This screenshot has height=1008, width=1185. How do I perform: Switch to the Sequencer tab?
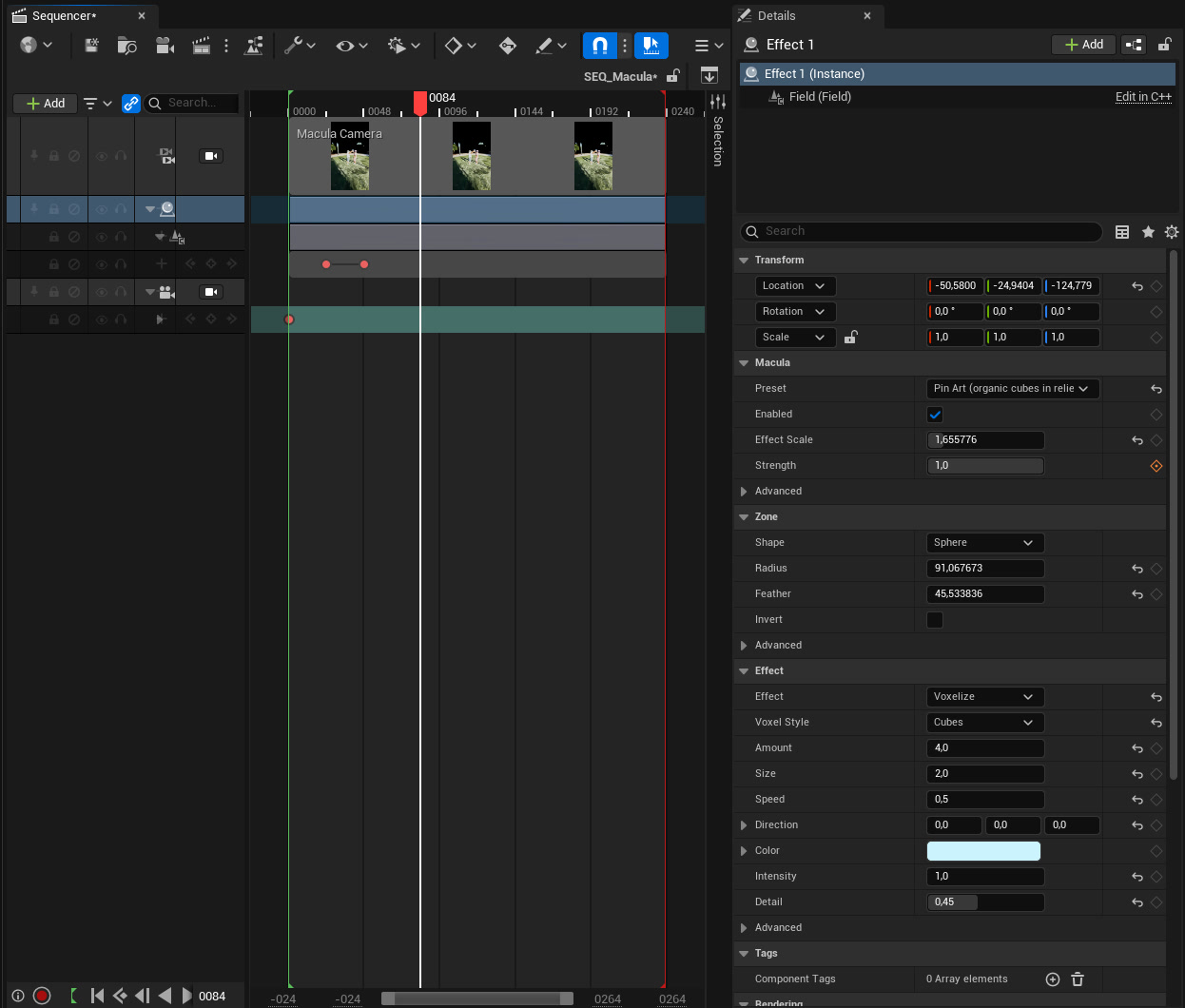pyautogui.click(x=64, y=16)
